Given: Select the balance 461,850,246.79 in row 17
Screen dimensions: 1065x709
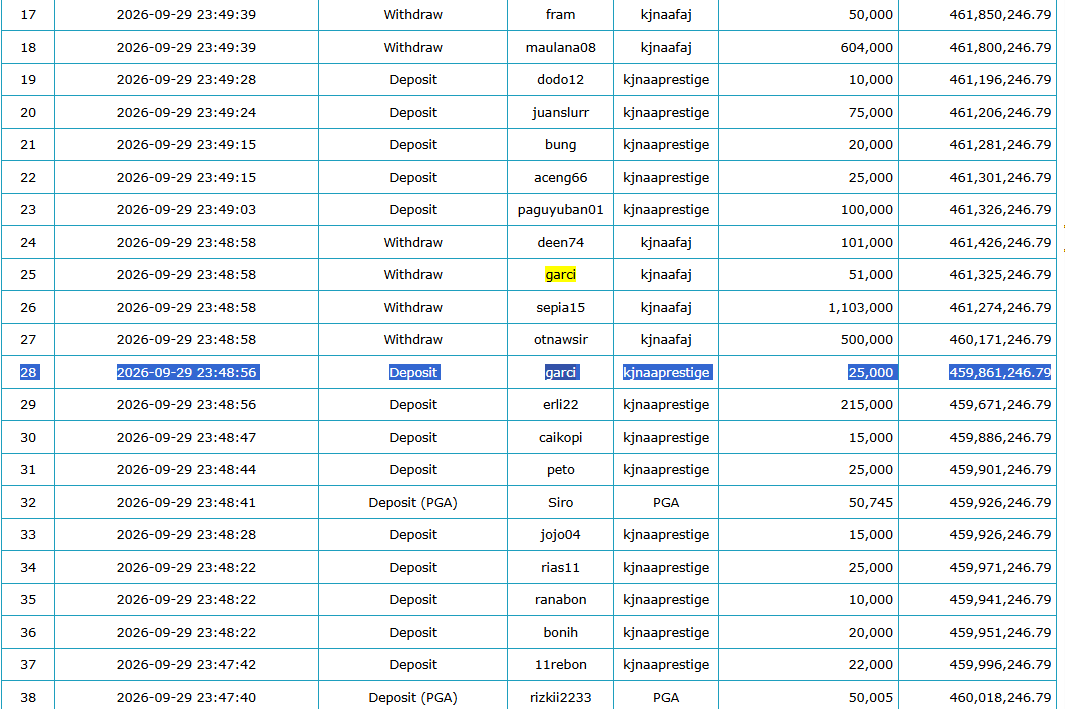Looking at the screenshot, I should click(1000, 14).
